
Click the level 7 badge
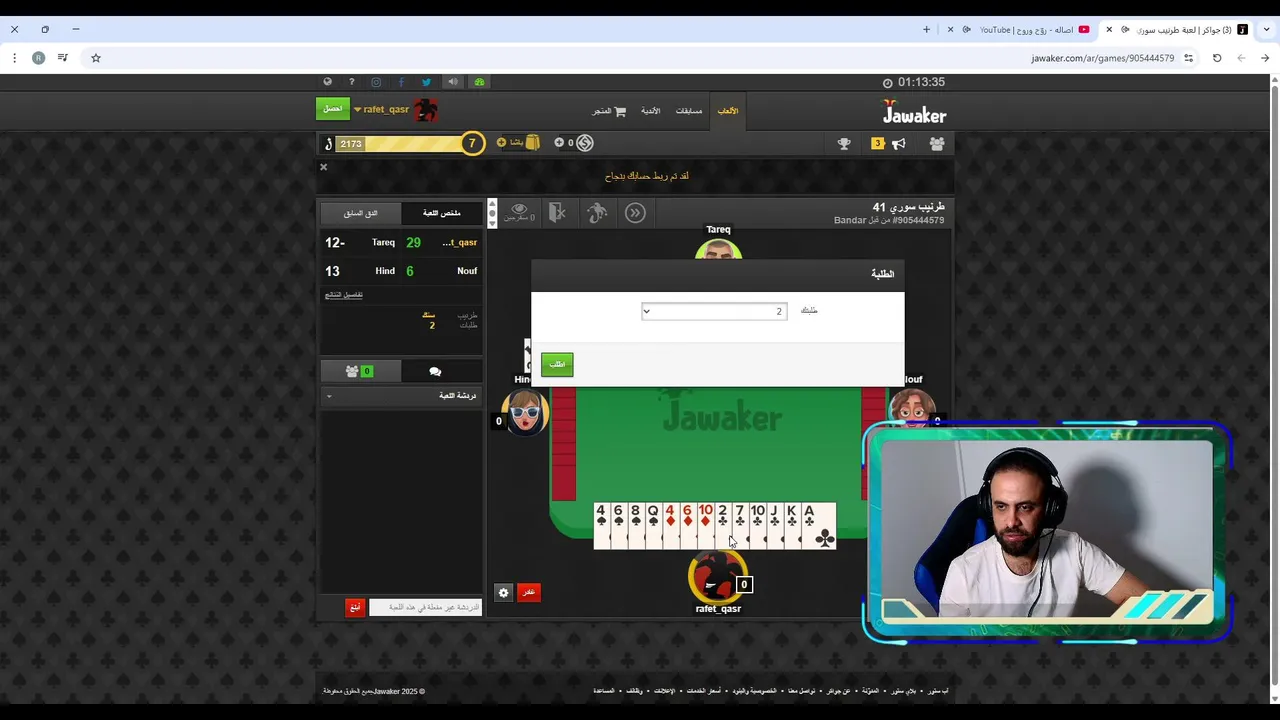click(472, 144)
